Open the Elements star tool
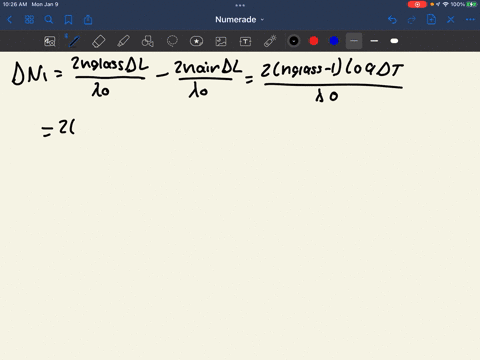 [196, 41]
